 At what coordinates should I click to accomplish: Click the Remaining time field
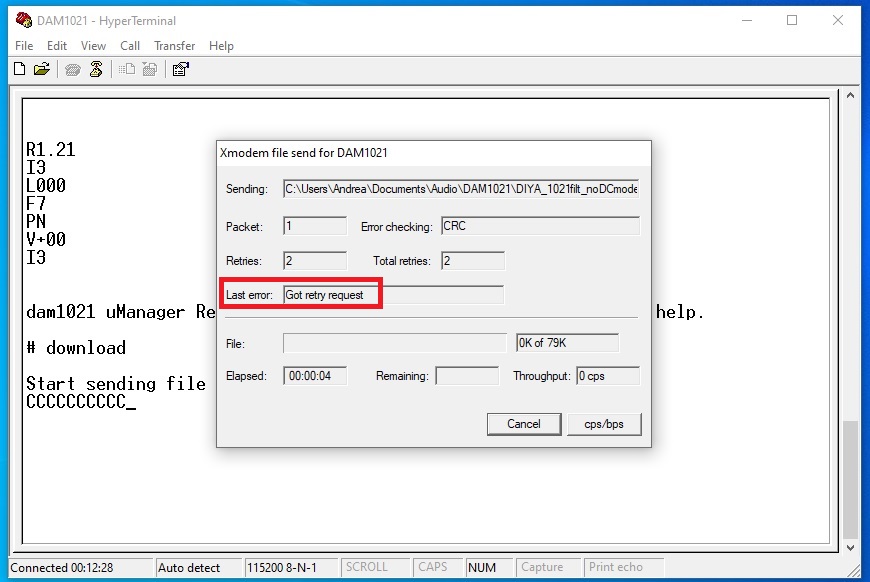[467, 376]
